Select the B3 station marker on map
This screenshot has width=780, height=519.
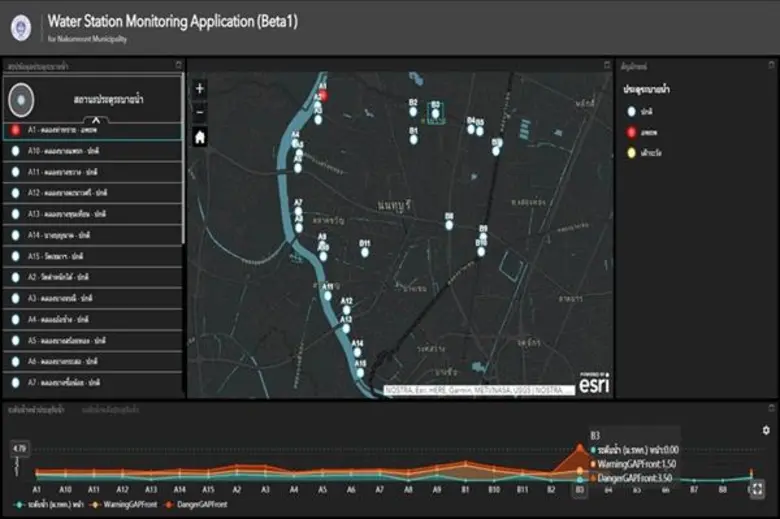[435, 113]
